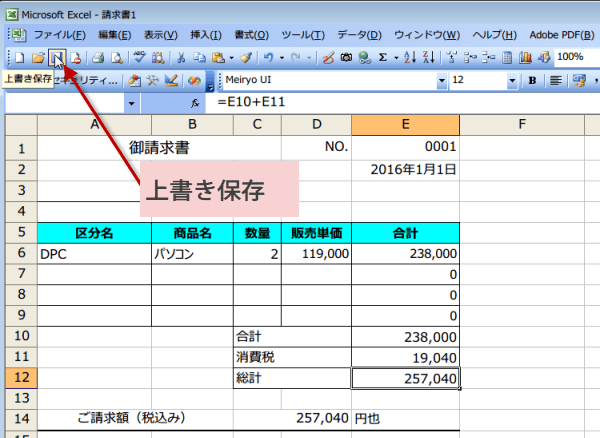Viewport: 600px width, 438px height.
Task: Click the New blank workbook icon
Action: coord(19,57)
